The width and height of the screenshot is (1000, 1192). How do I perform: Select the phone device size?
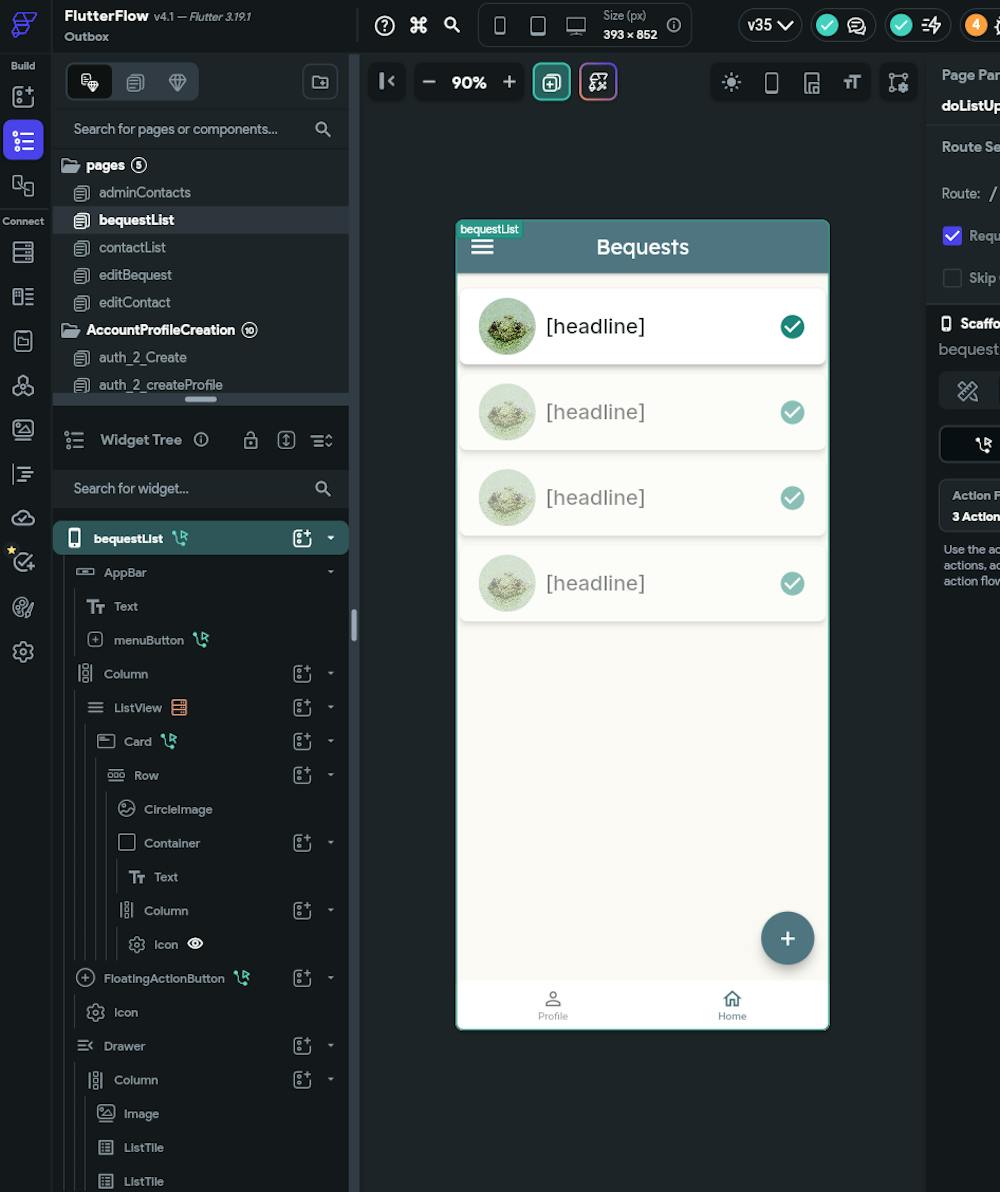(x=500, y=26)
